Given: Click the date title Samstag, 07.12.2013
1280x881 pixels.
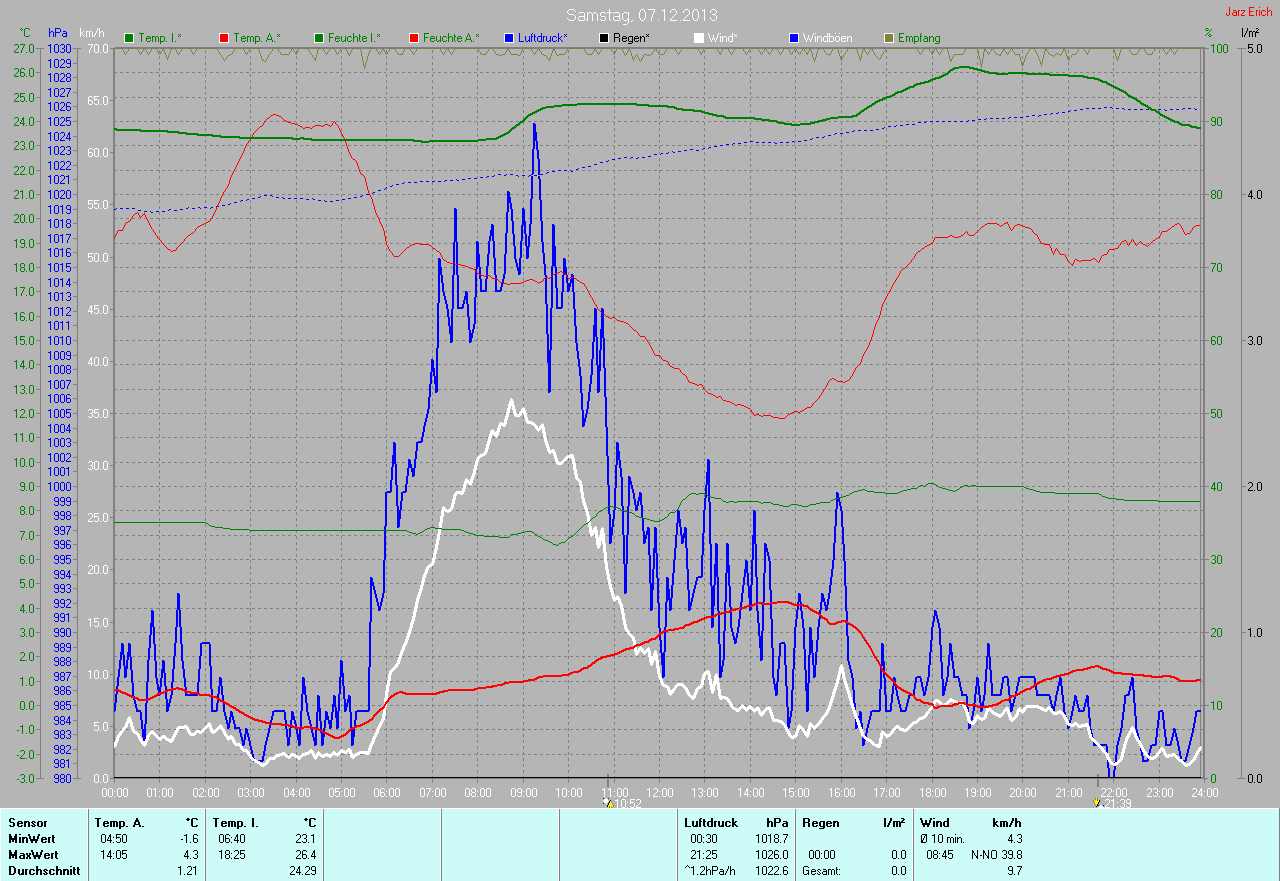Looking at the screenshot, I should pos(641,15).
